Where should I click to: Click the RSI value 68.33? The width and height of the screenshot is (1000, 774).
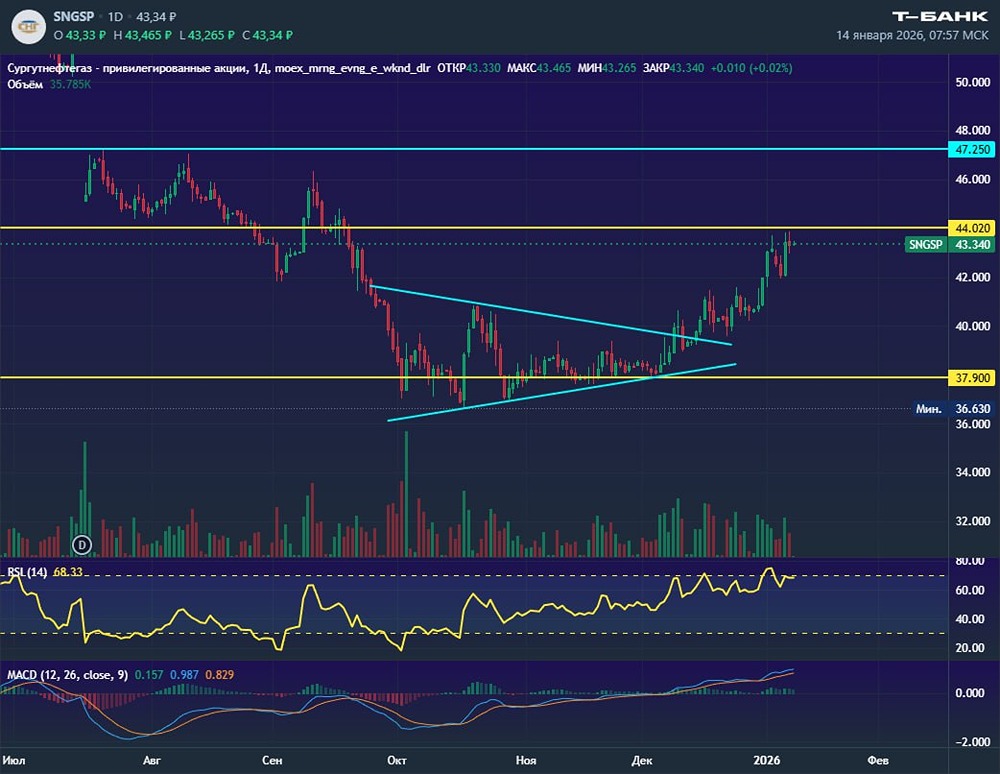[68, 572]
